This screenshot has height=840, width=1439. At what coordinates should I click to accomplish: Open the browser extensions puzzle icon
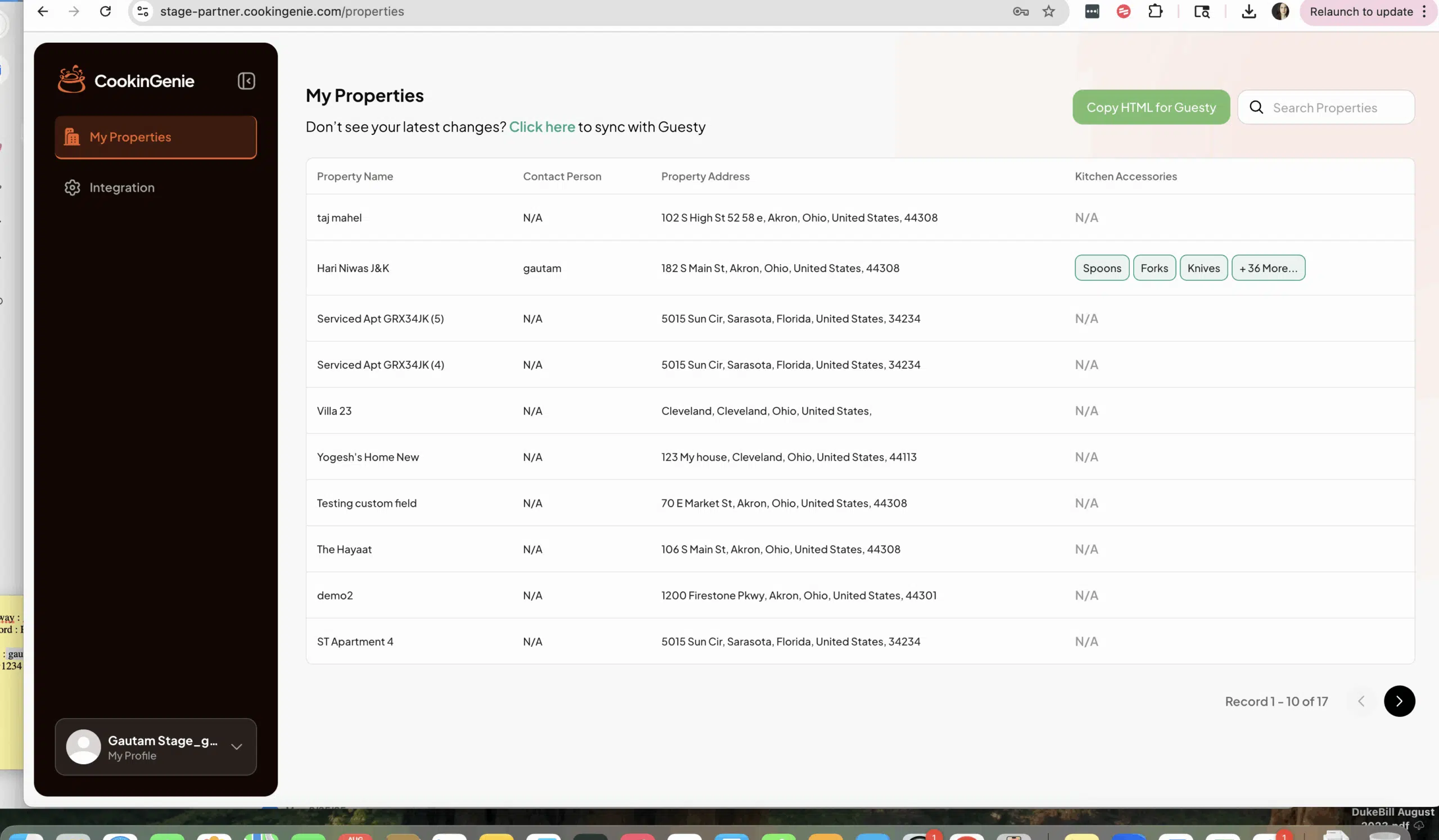pyautogui.click(x=1155, y=11)
